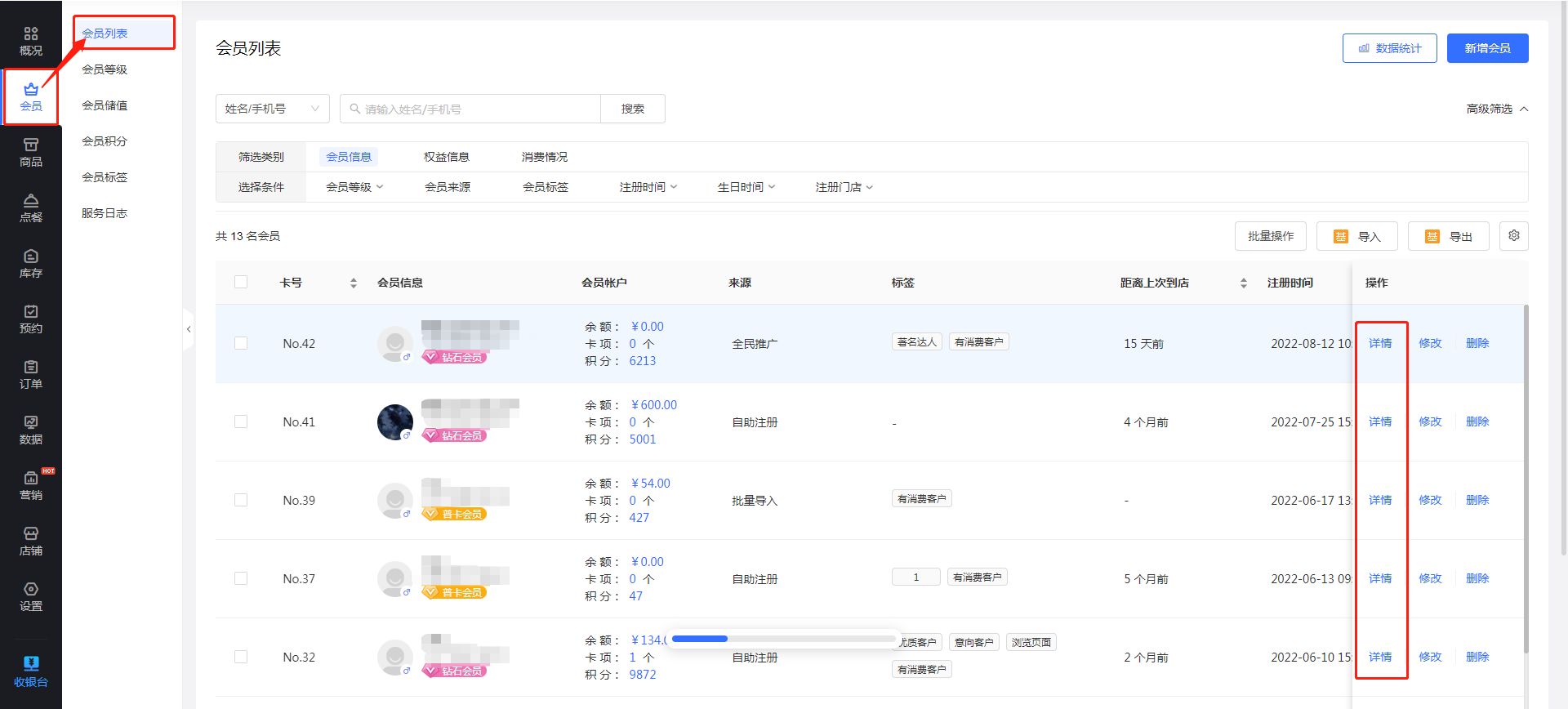The width and height of the screenshot is (1568, 709).
Task: Check the box for member No.37
Action: point(241,578)
